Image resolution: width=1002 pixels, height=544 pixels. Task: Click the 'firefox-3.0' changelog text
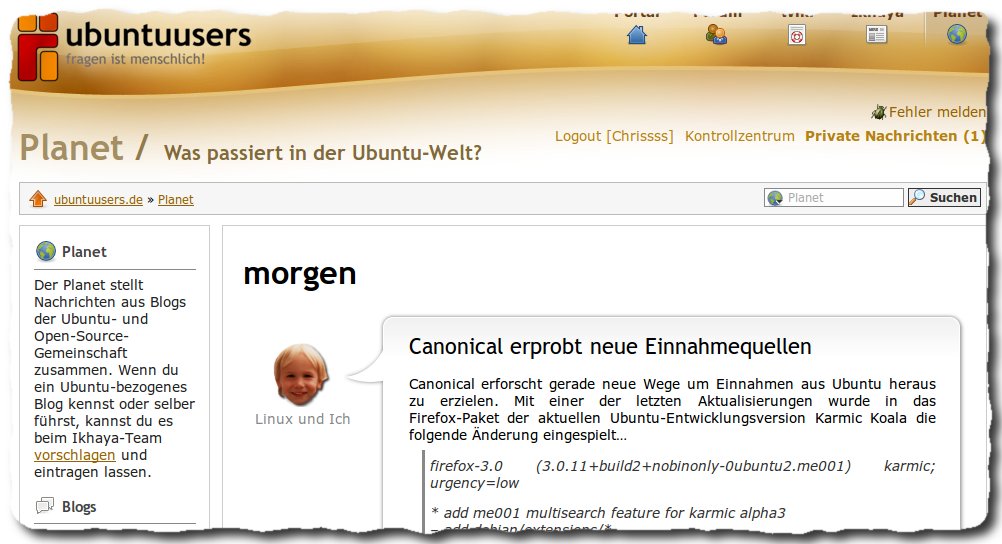(x=466, y=466)
